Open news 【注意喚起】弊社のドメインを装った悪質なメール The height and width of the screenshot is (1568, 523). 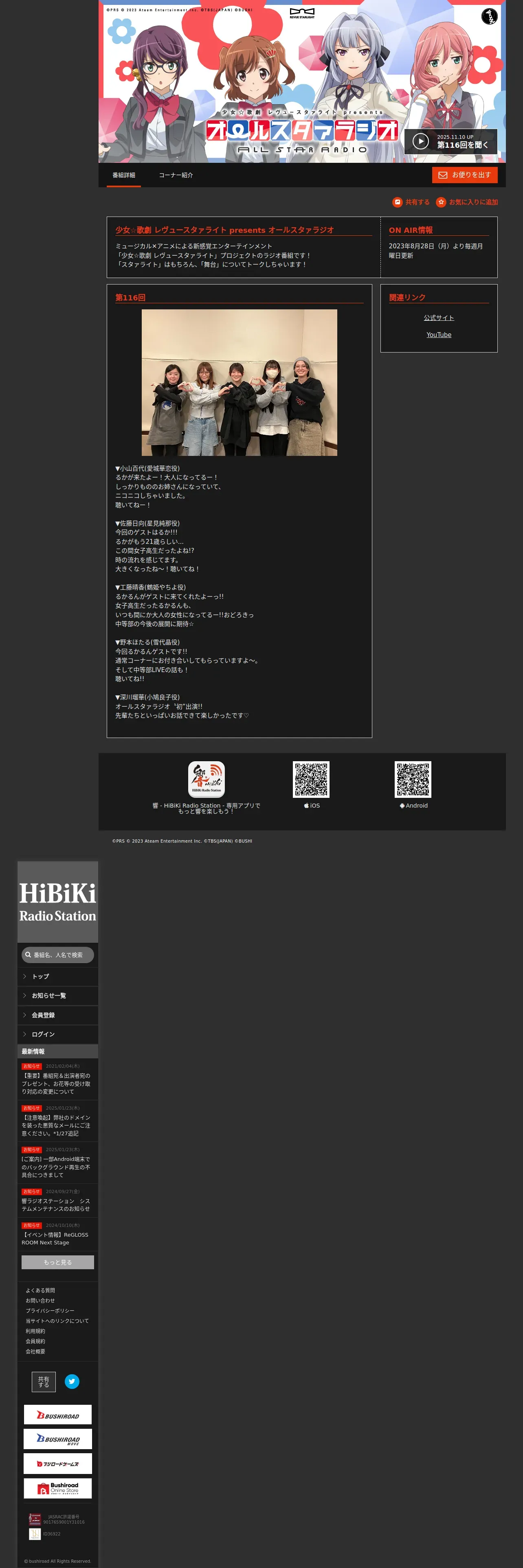(56, 1126)
